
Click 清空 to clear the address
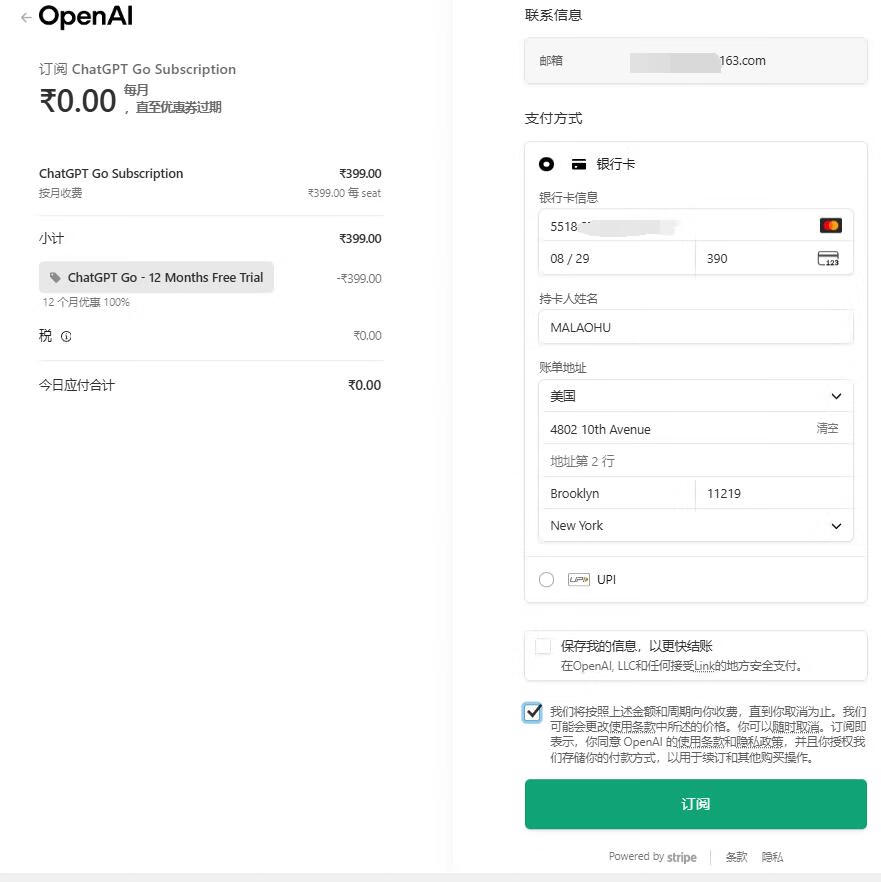827,429
